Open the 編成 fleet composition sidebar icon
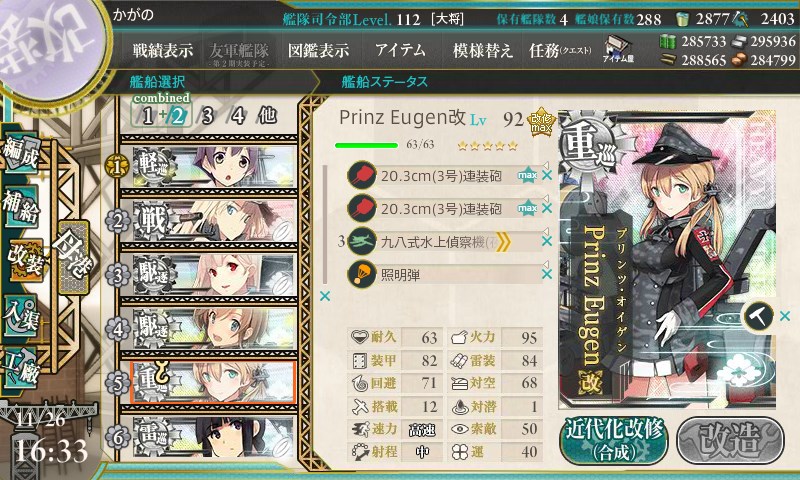The width and height of the screenshot is (800, 480). [x=21, y=153]
